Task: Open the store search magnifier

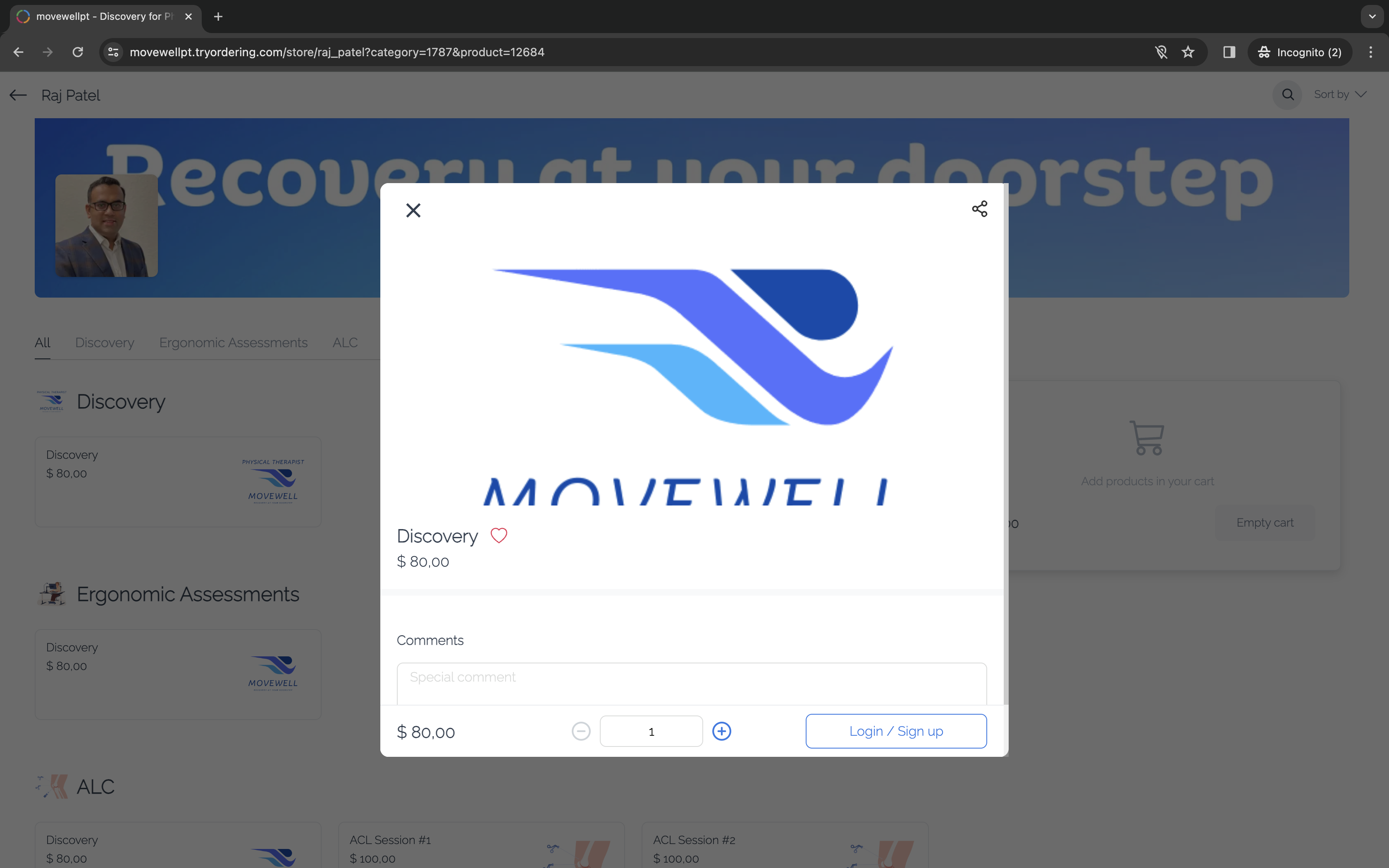Action: point(1287,95)
